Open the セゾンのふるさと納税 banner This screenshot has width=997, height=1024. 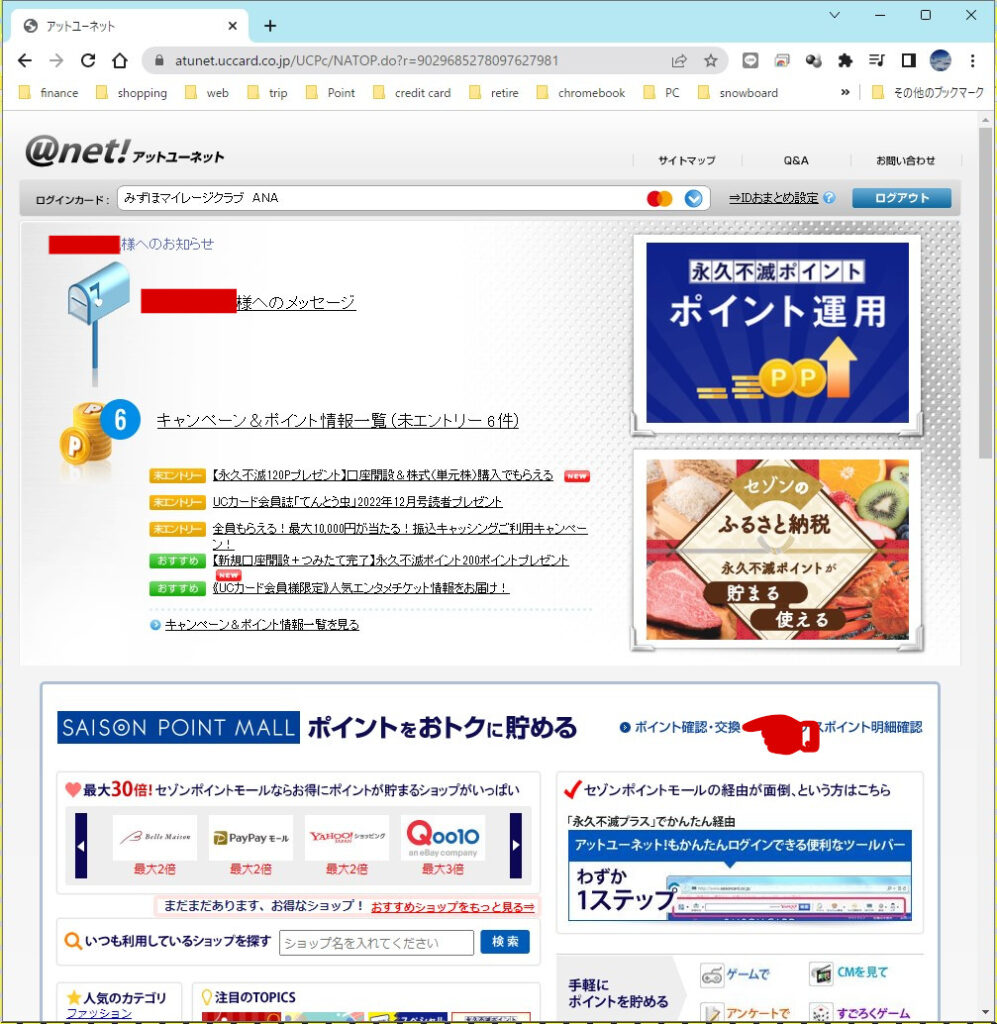click(777, 550)
